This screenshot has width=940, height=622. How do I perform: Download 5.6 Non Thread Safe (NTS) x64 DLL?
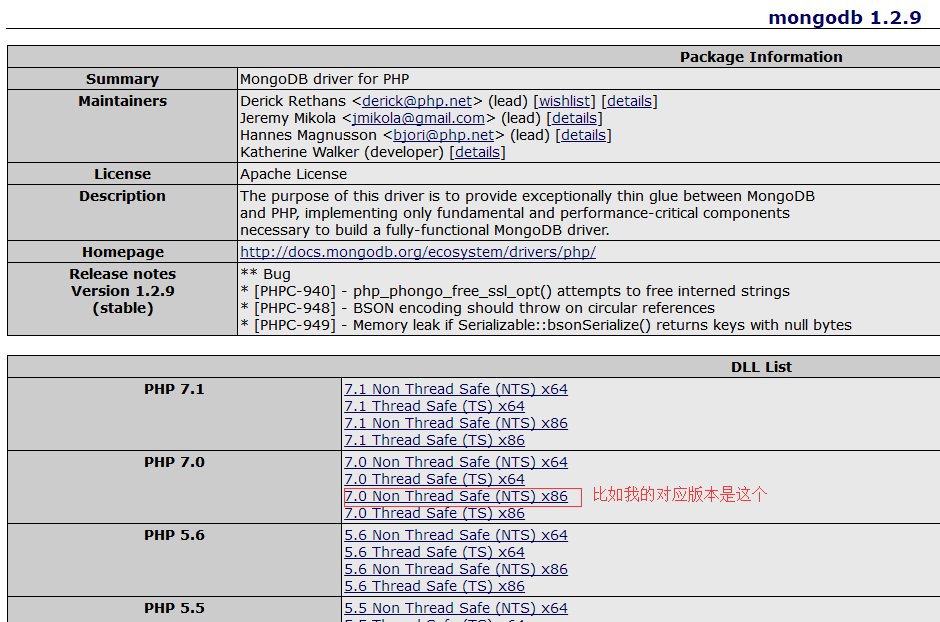click(456, 535)
